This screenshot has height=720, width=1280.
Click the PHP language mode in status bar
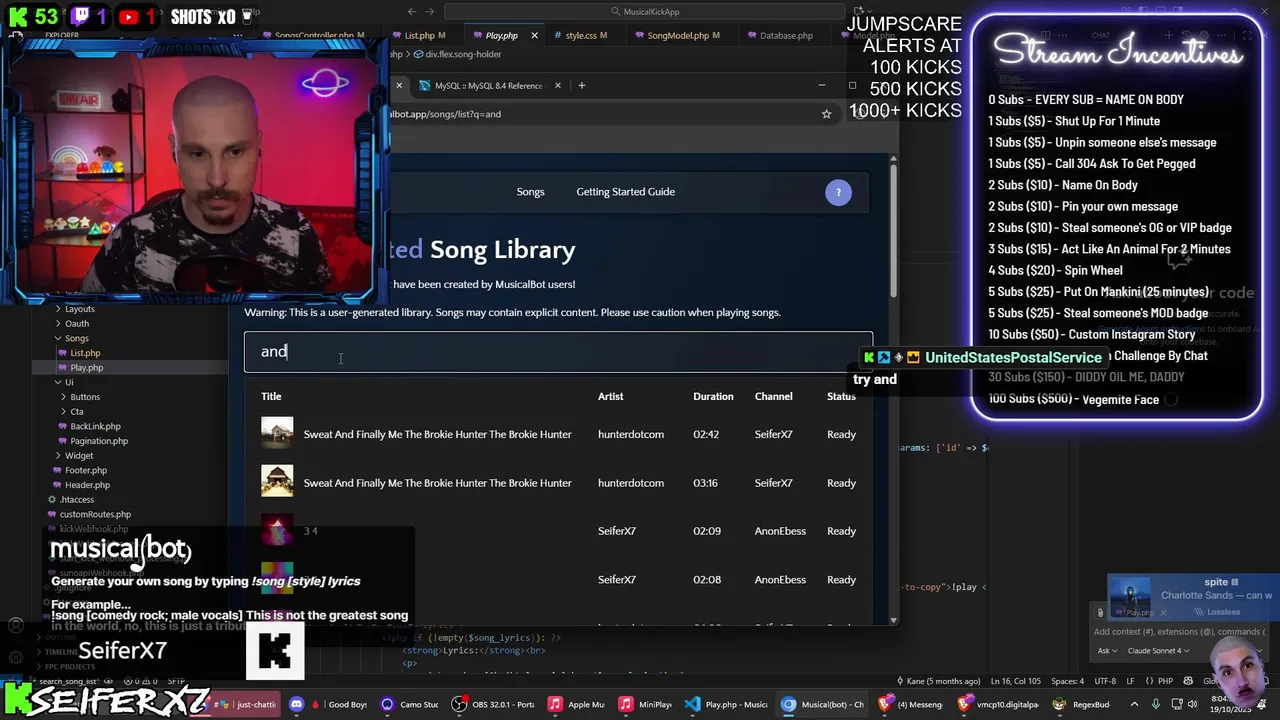pyautogui.click(x=1165, y=681)
